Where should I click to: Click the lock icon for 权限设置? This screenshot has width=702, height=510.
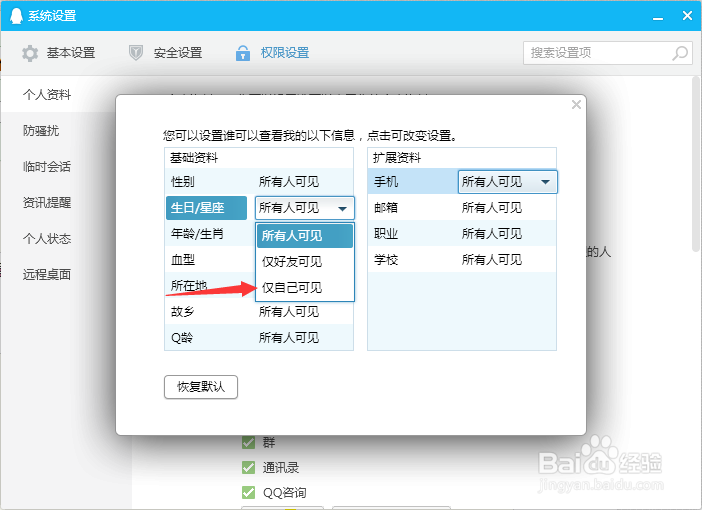pyautogui.click(x=243, y=53)
